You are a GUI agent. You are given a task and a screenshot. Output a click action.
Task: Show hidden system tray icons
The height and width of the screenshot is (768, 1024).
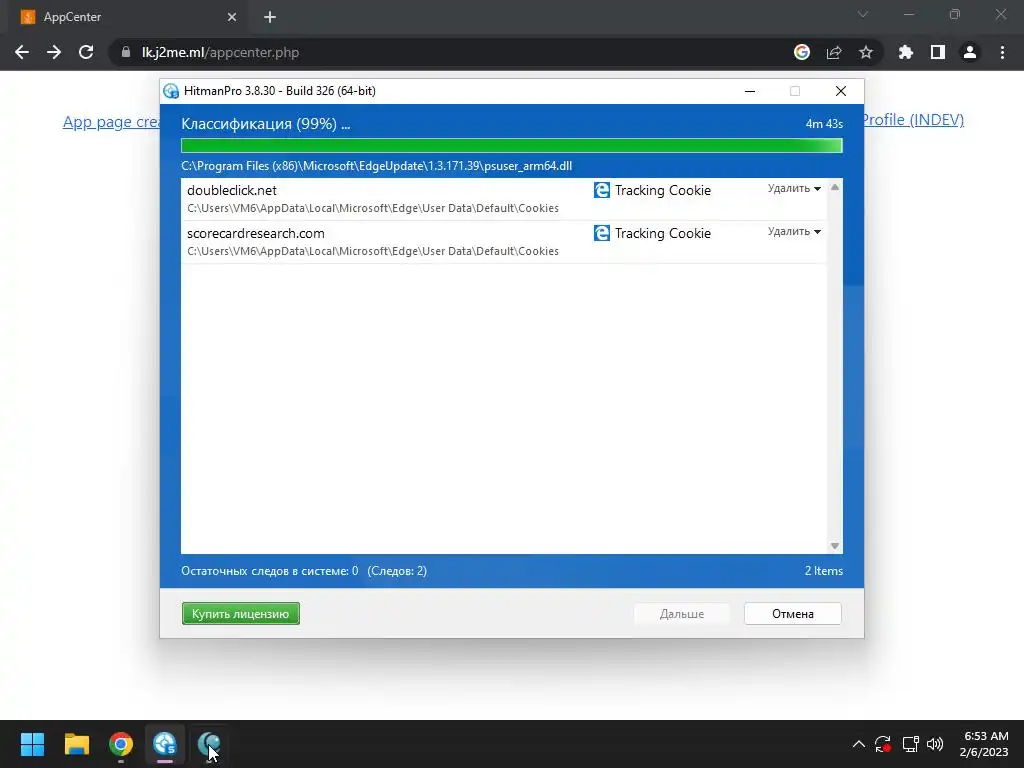(859, 744)
